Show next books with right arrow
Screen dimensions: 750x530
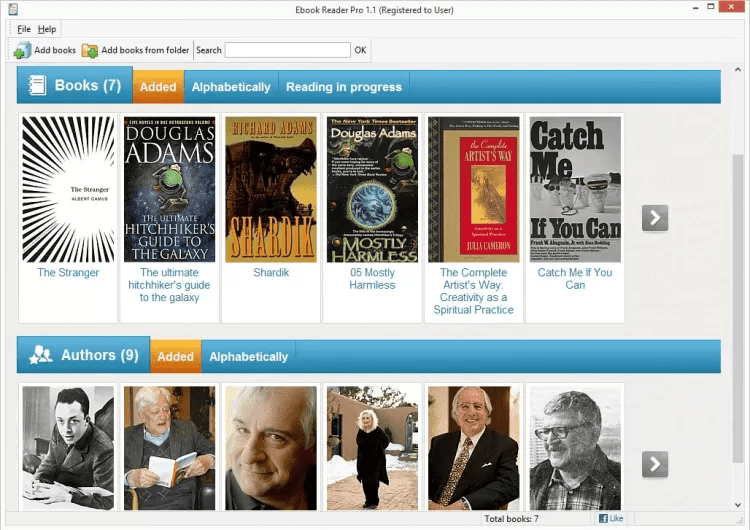tap(655, 217)
